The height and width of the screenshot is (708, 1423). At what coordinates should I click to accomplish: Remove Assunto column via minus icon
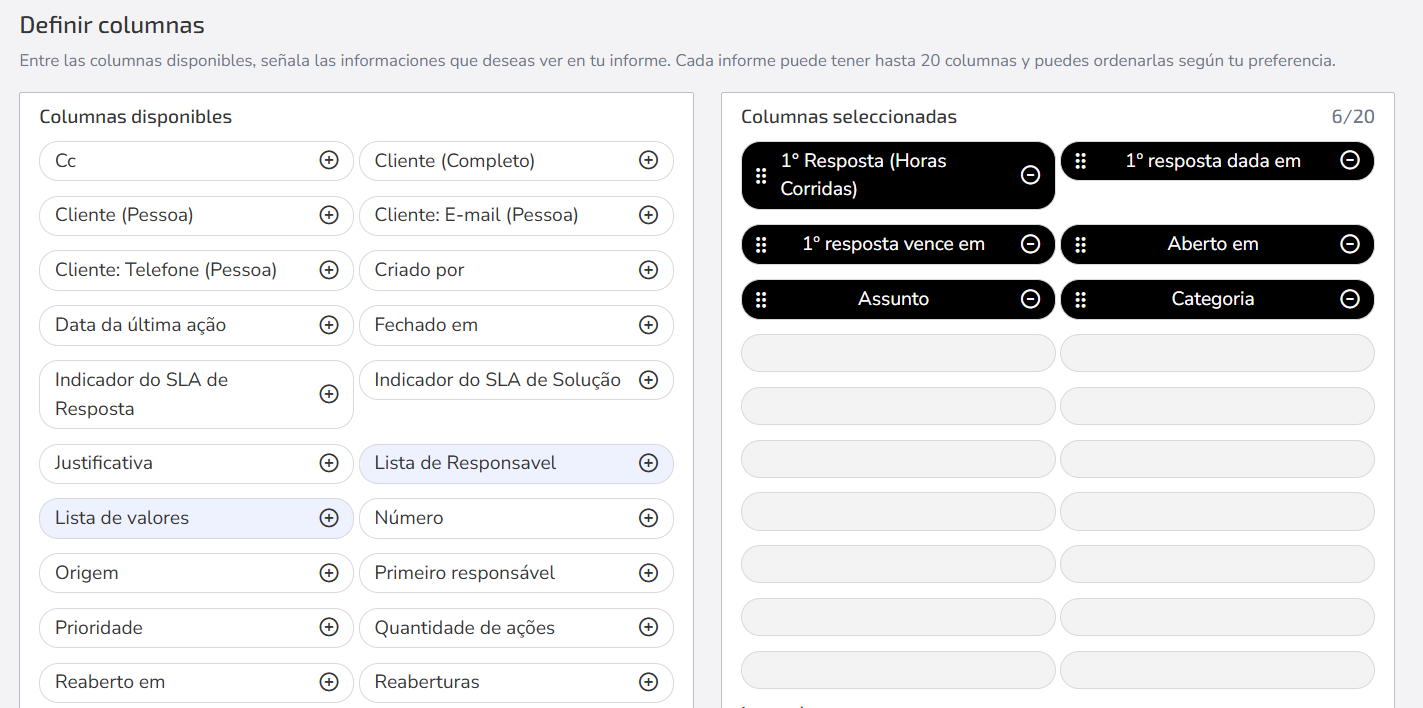(x=1030, y=299)
